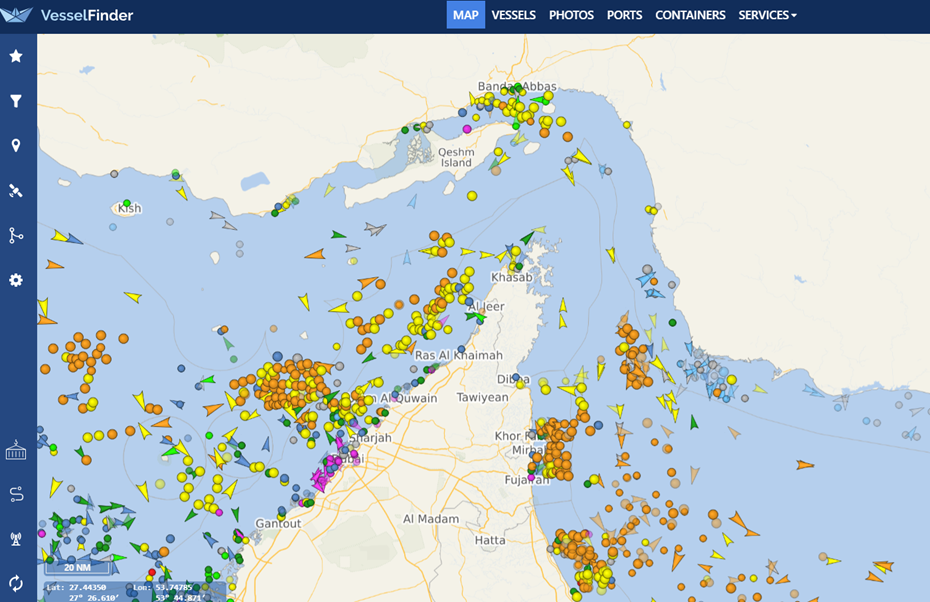Click the Qeshm Island label on map

(x=456, y=157)
